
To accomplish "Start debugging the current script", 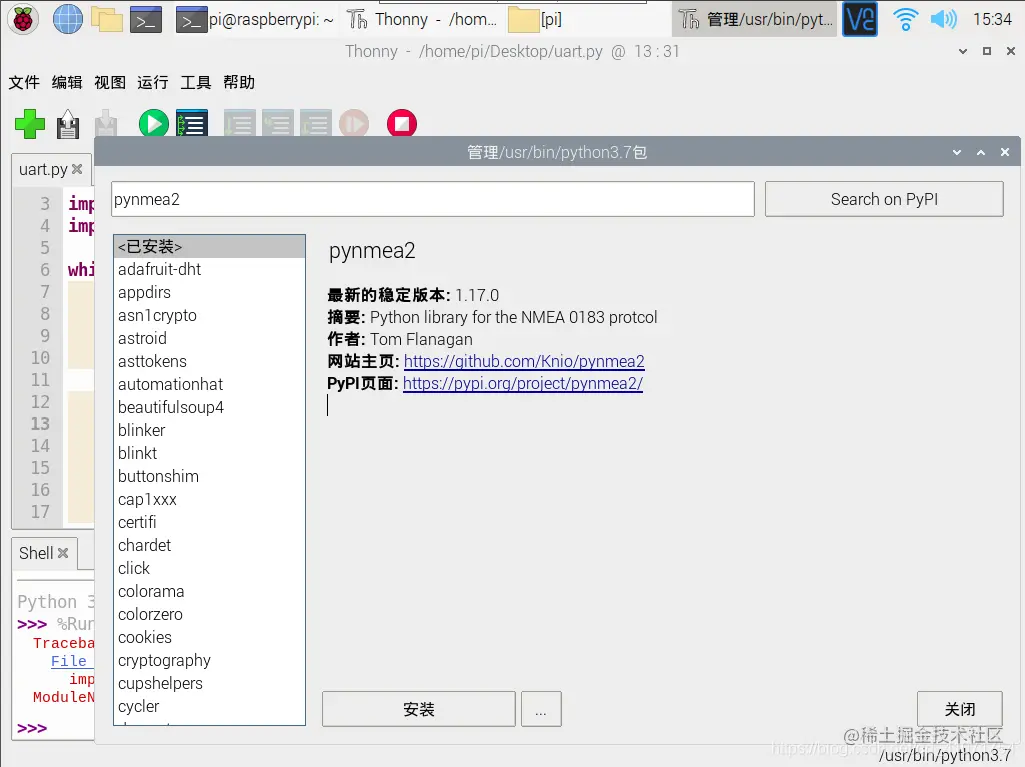I will click(192, 124).
